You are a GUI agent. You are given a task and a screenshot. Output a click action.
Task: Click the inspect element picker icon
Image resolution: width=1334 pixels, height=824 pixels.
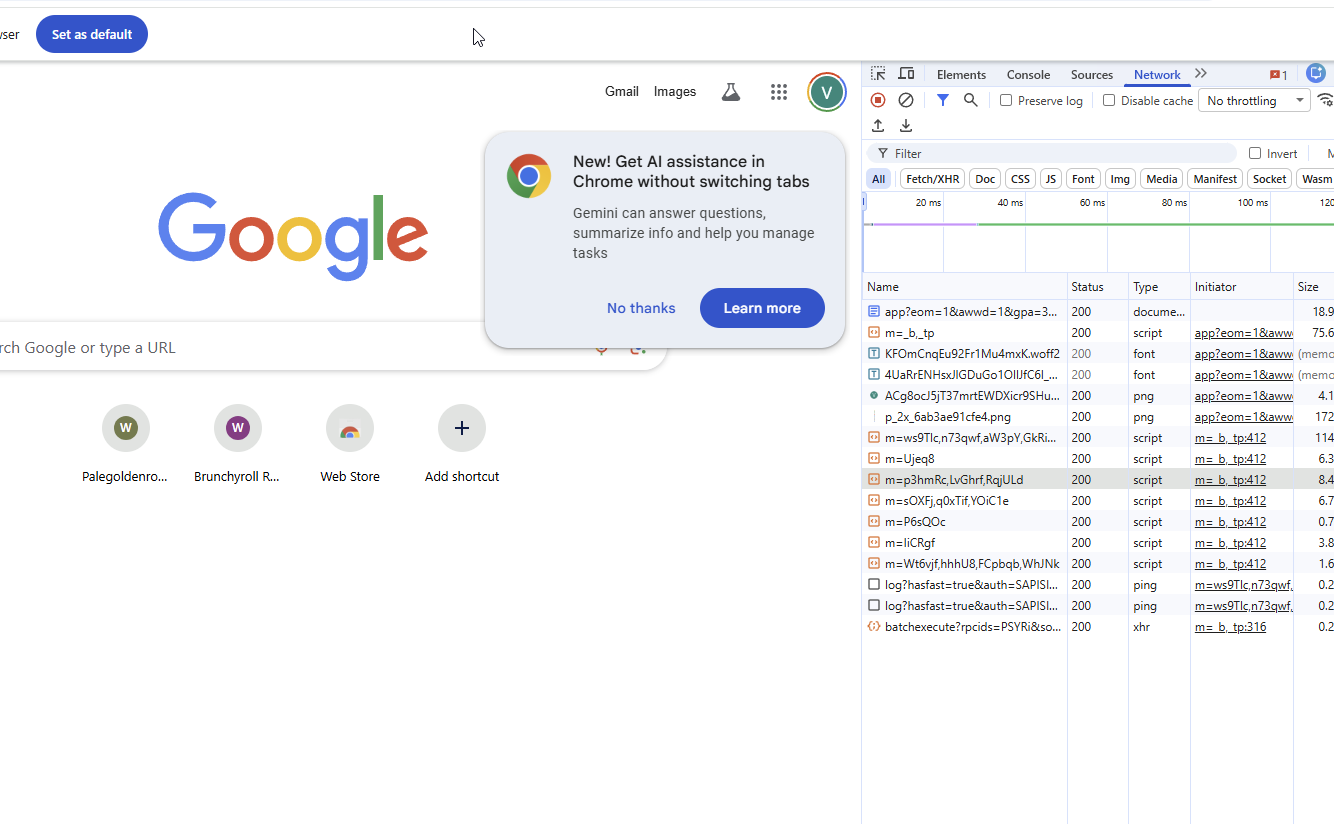[x=878, y=74]
